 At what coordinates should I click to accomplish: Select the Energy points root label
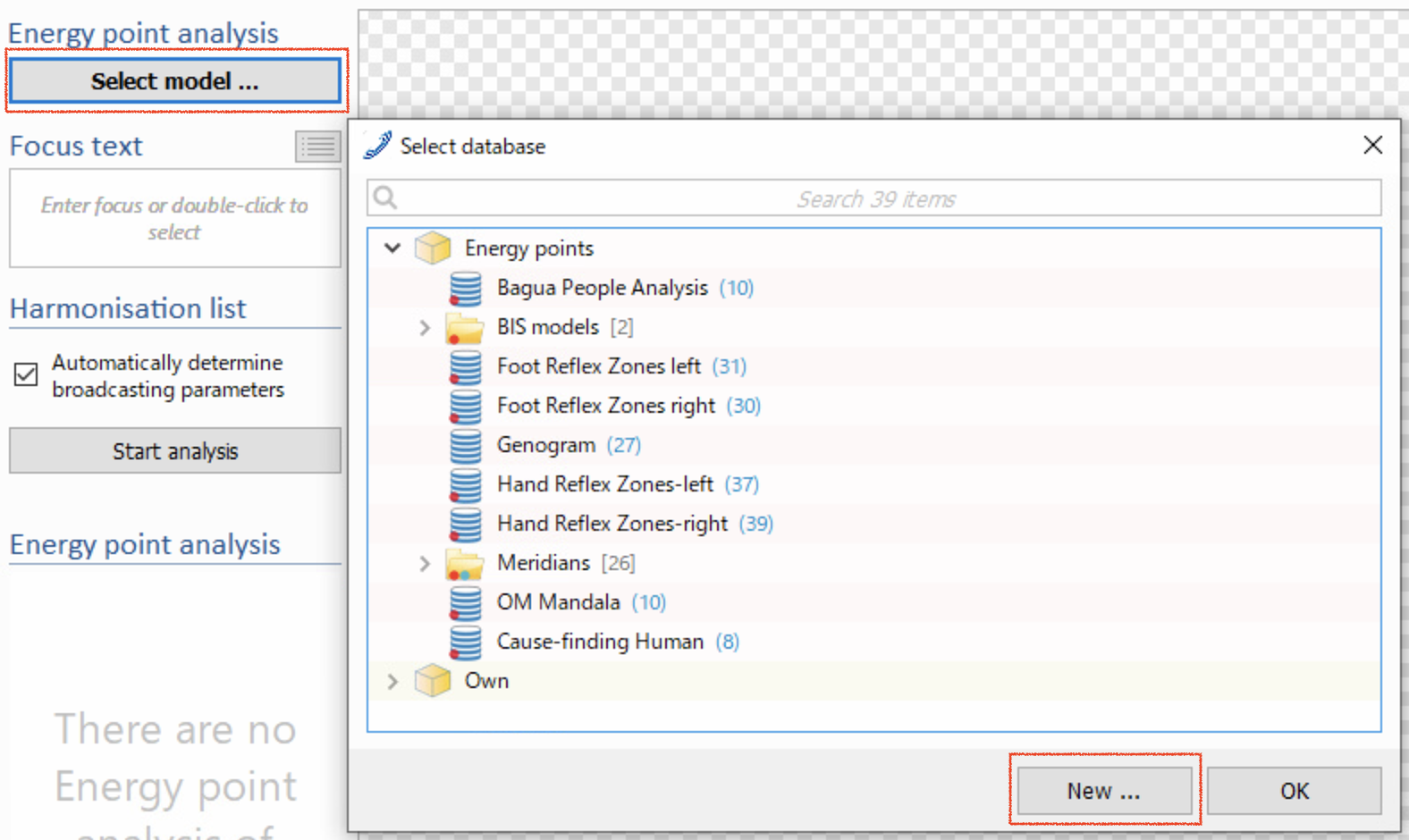[529, 248]
